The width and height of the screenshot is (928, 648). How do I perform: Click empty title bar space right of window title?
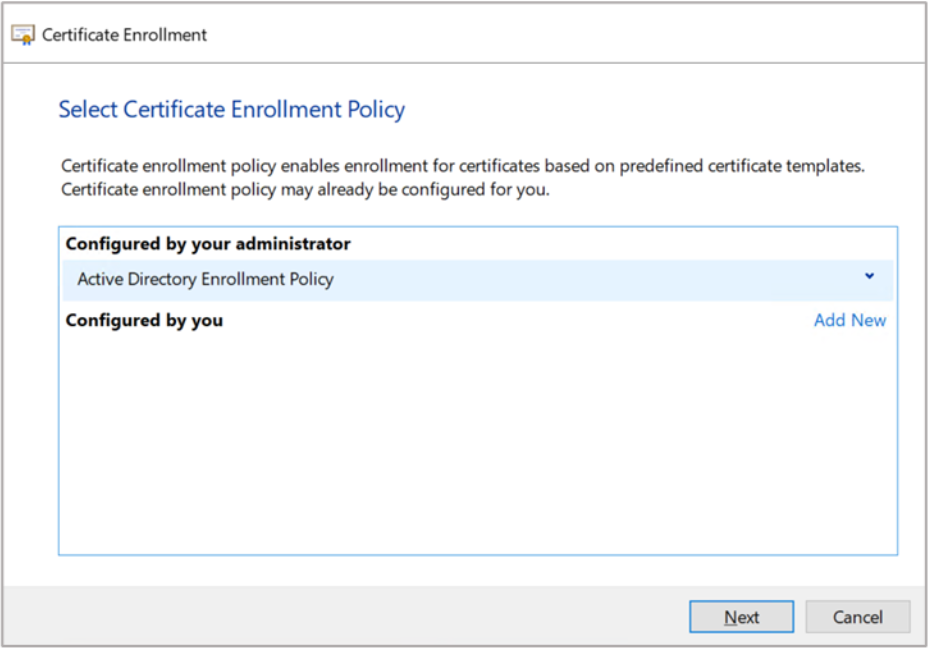coord(560,35)
